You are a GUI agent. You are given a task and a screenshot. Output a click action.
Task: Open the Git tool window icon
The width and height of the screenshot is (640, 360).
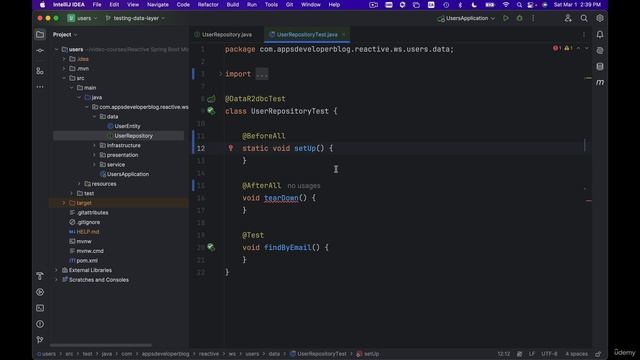pos(40,340)
